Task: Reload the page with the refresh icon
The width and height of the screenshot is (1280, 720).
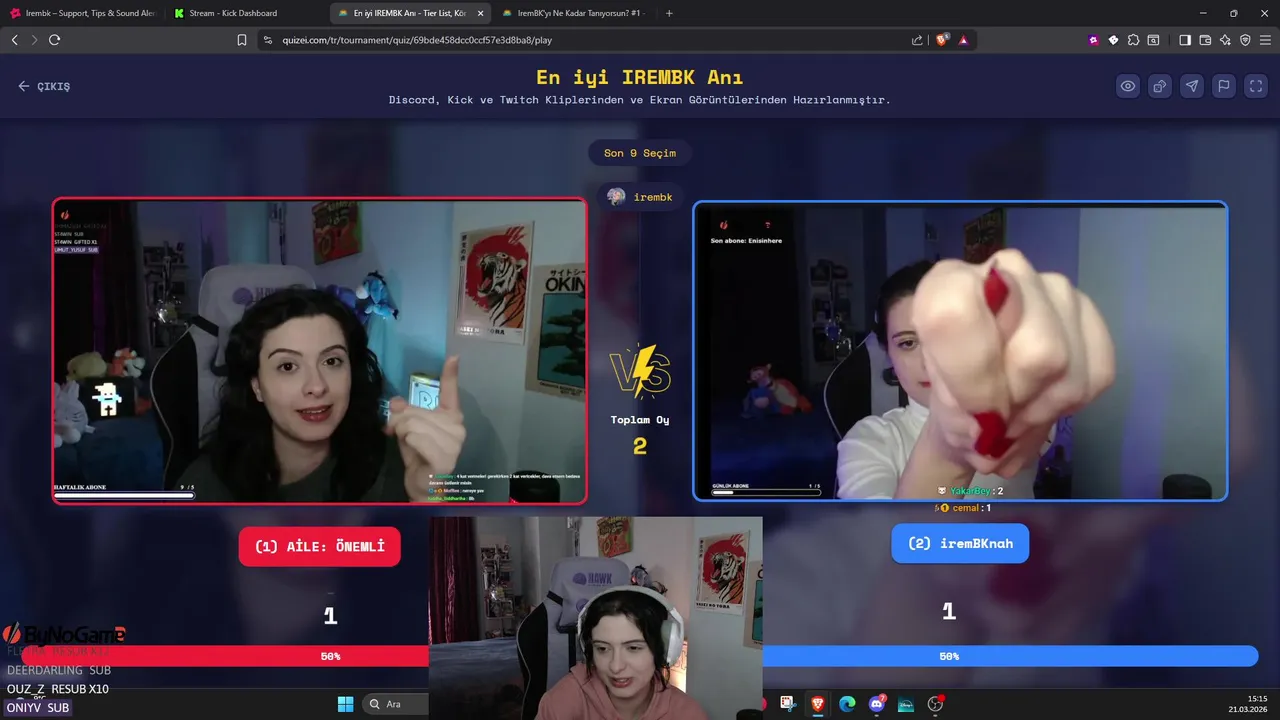Action: [x=55, y=40]
